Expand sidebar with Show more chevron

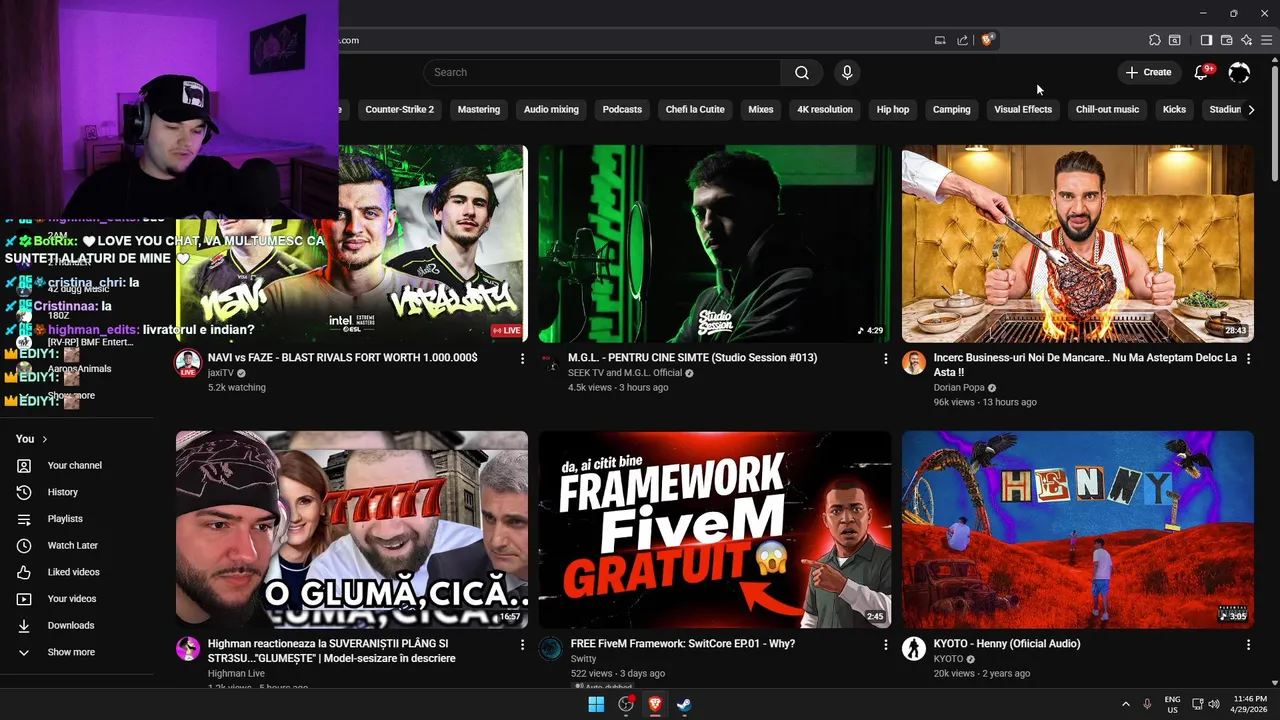click(x=24, y=652)
